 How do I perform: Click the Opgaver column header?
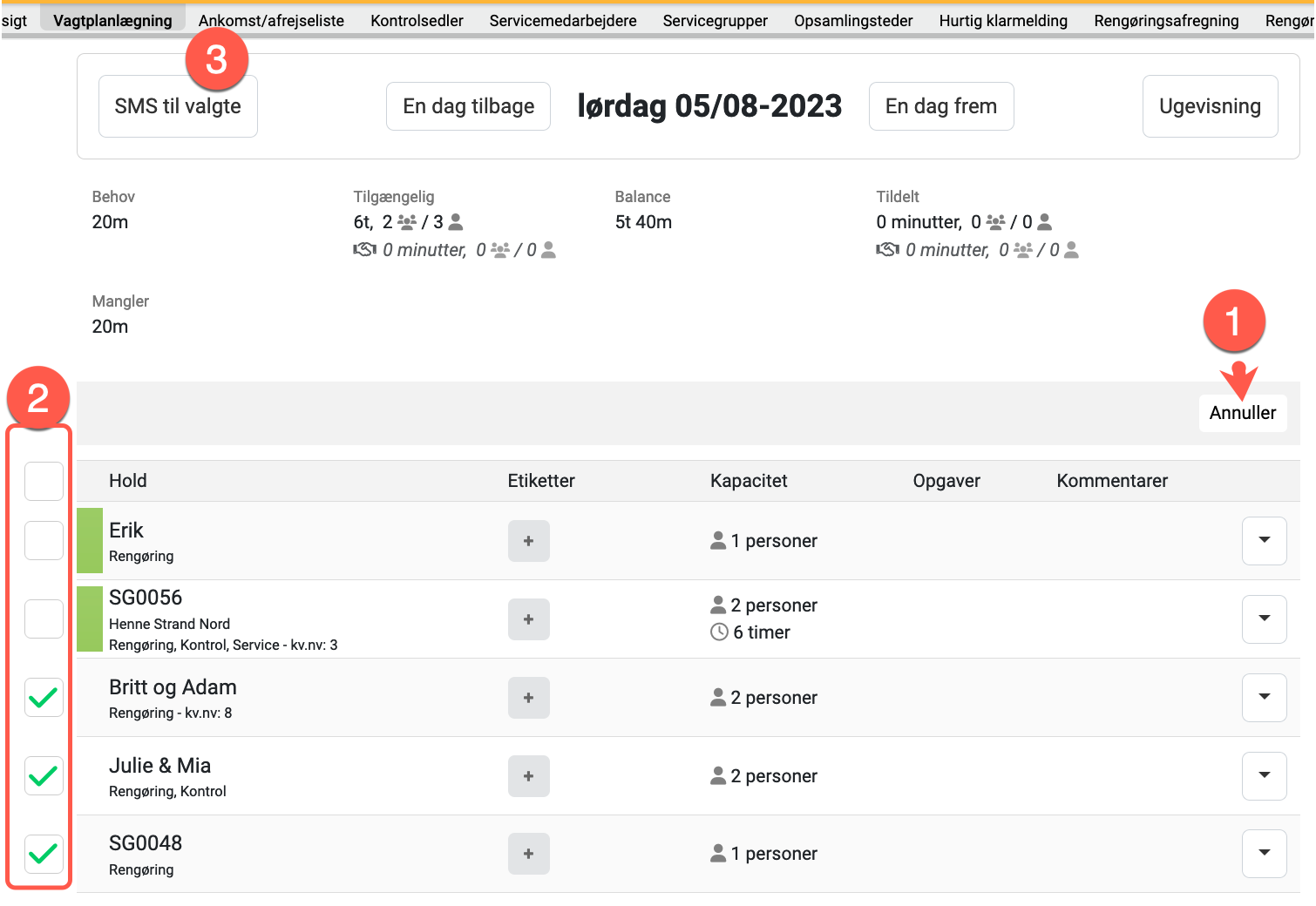click(x=946, y=481)
